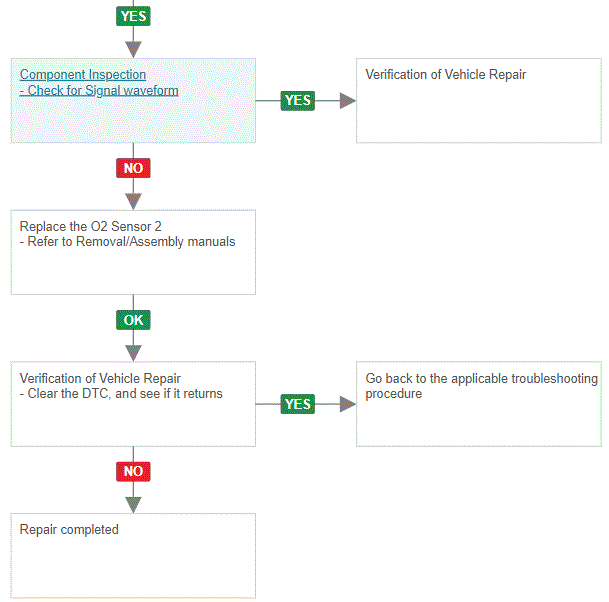Viewport: 609px width, 602px height.
Task: Click the Repair completed box
Action: tap(133, 555)
